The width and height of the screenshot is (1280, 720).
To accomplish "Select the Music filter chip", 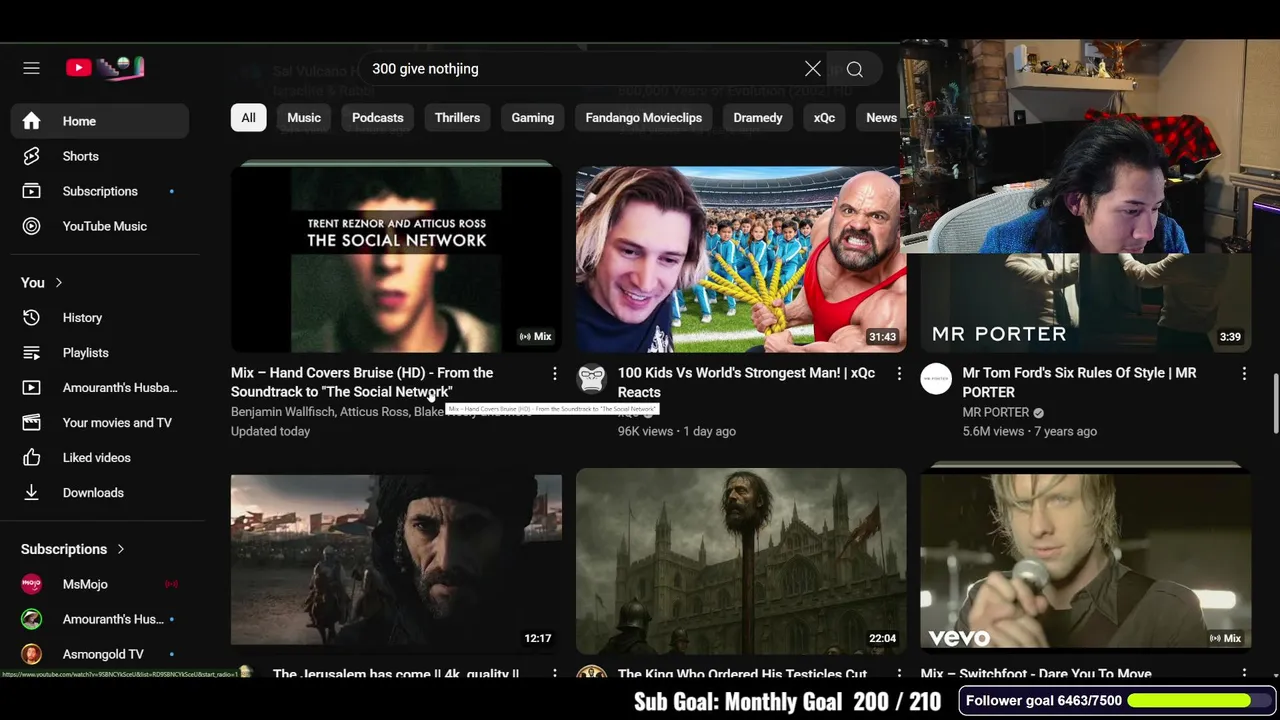I will [304, 118].
